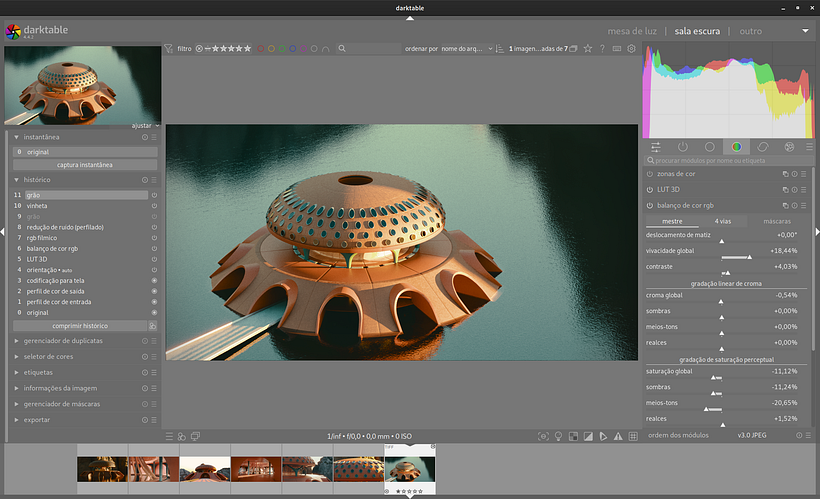The image size is (820, 499).
Task: Open global preferences gear icon
Action: click(x=631, y=48)
